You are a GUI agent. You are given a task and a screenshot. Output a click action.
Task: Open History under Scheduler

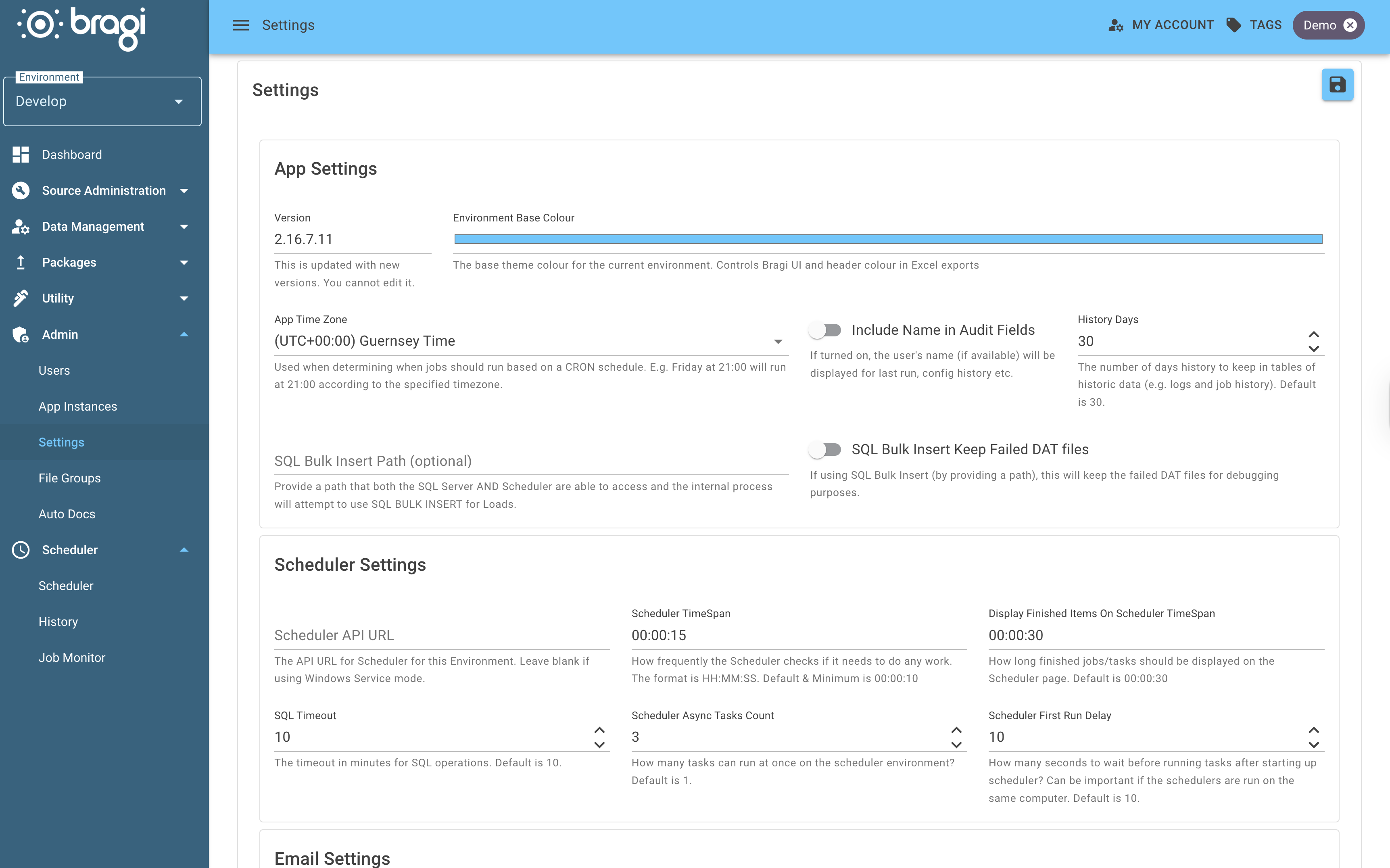pos(58,622)
